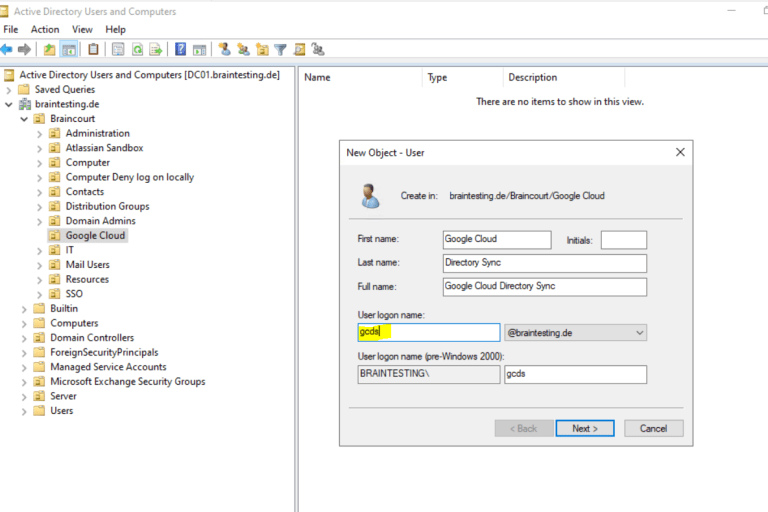Expand the Distribution Groups OU

[40, 207]
